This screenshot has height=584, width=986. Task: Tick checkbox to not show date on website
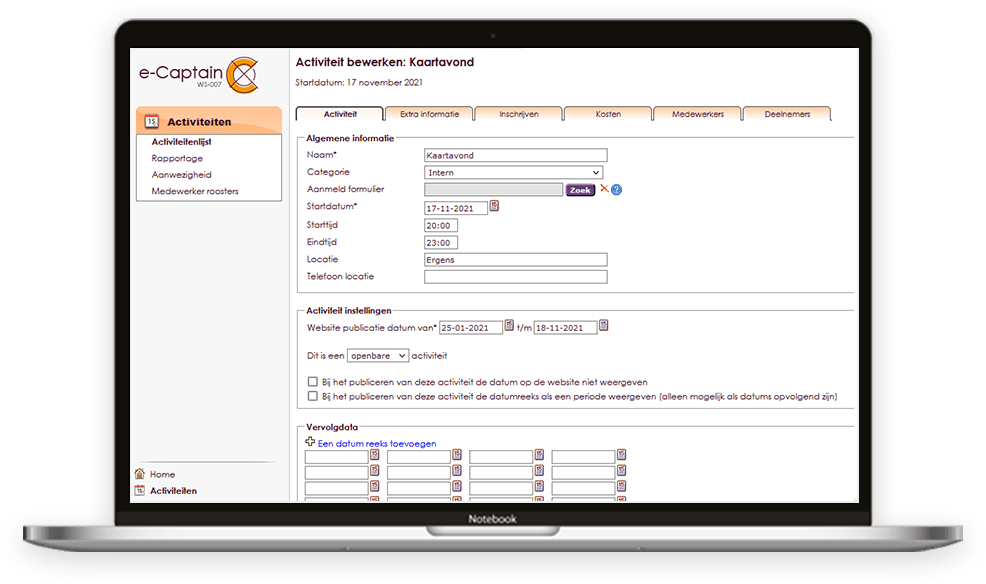pyautogui.click(x=313, y=382)
